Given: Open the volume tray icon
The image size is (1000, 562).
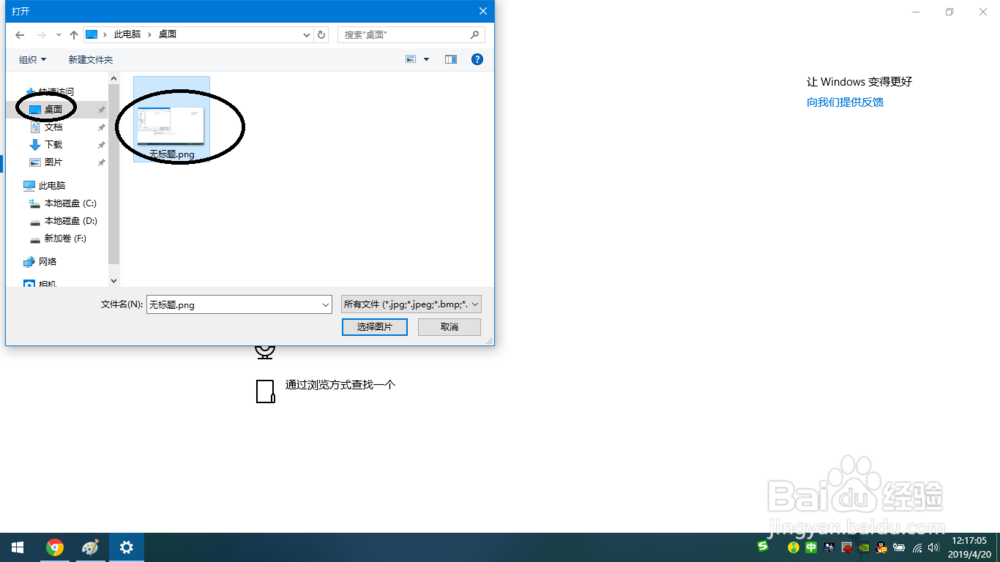Looking at the screenshot, I should point(934,547).
